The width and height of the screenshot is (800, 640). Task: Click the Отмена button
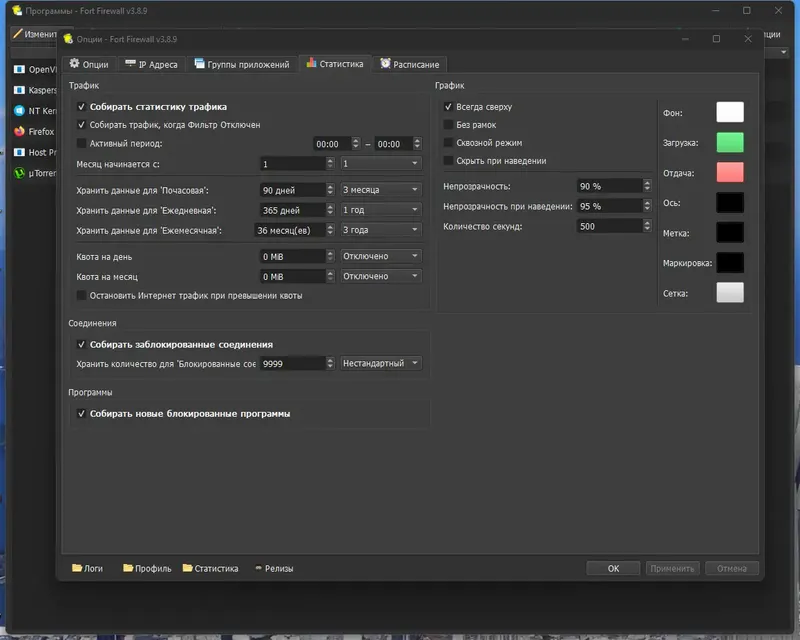tap(732, 568)
